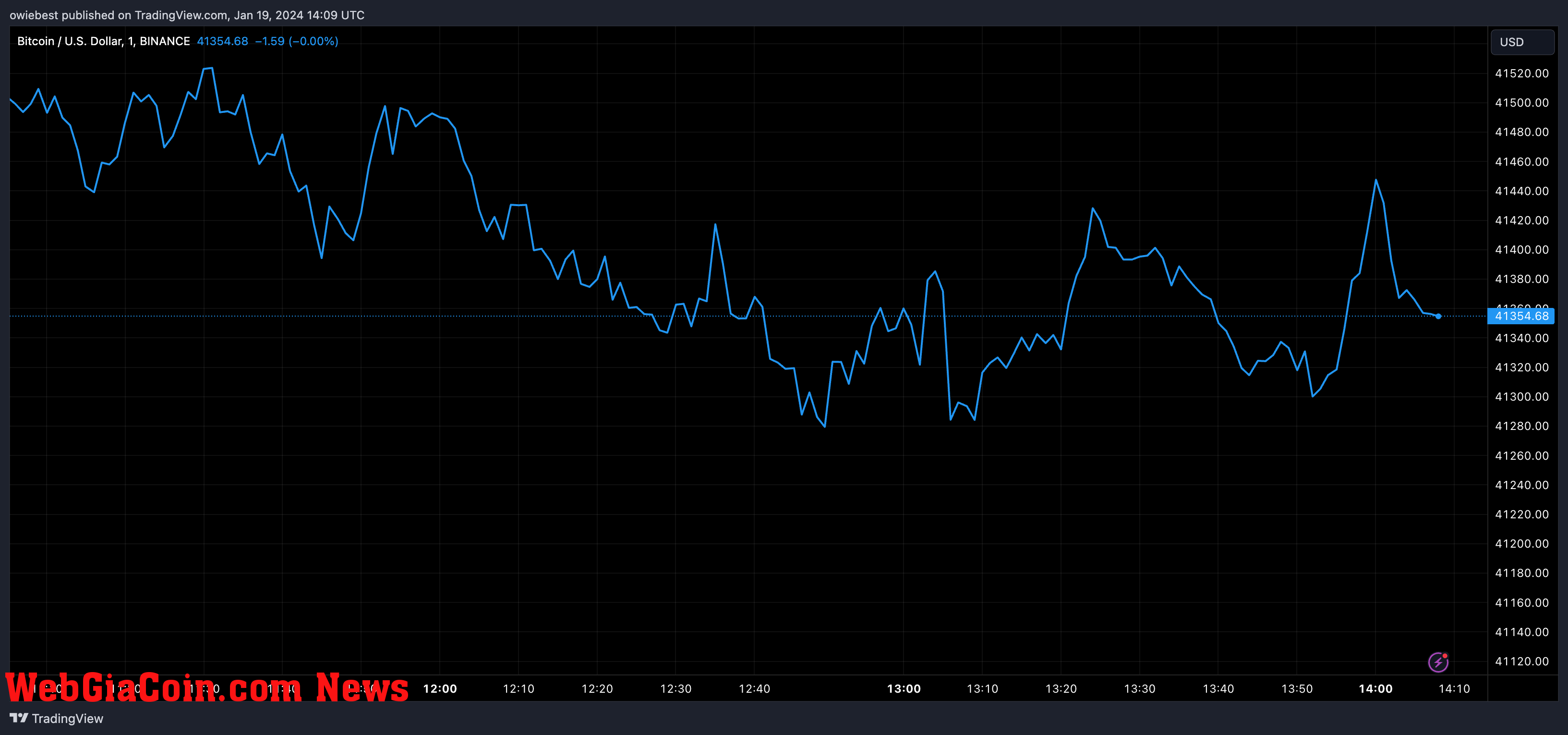Screen dimensions: 1568x735
Task: Click the 41120.00 price axis label
Action: point(1522,661)
